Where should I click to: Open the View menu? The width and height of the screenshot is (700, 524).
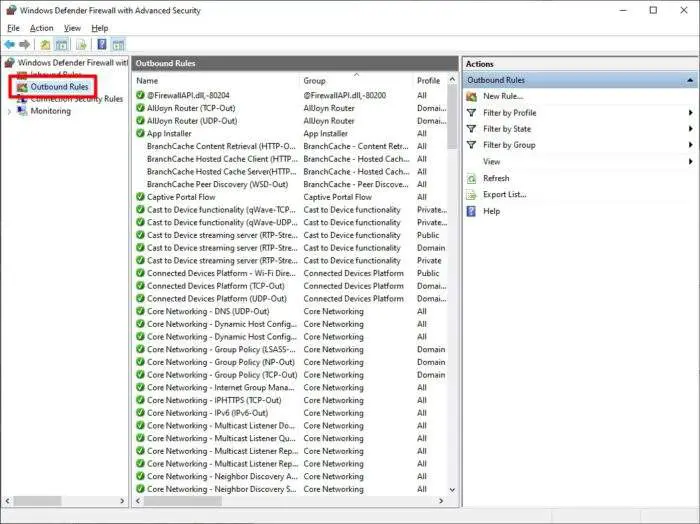pos(72,28)
